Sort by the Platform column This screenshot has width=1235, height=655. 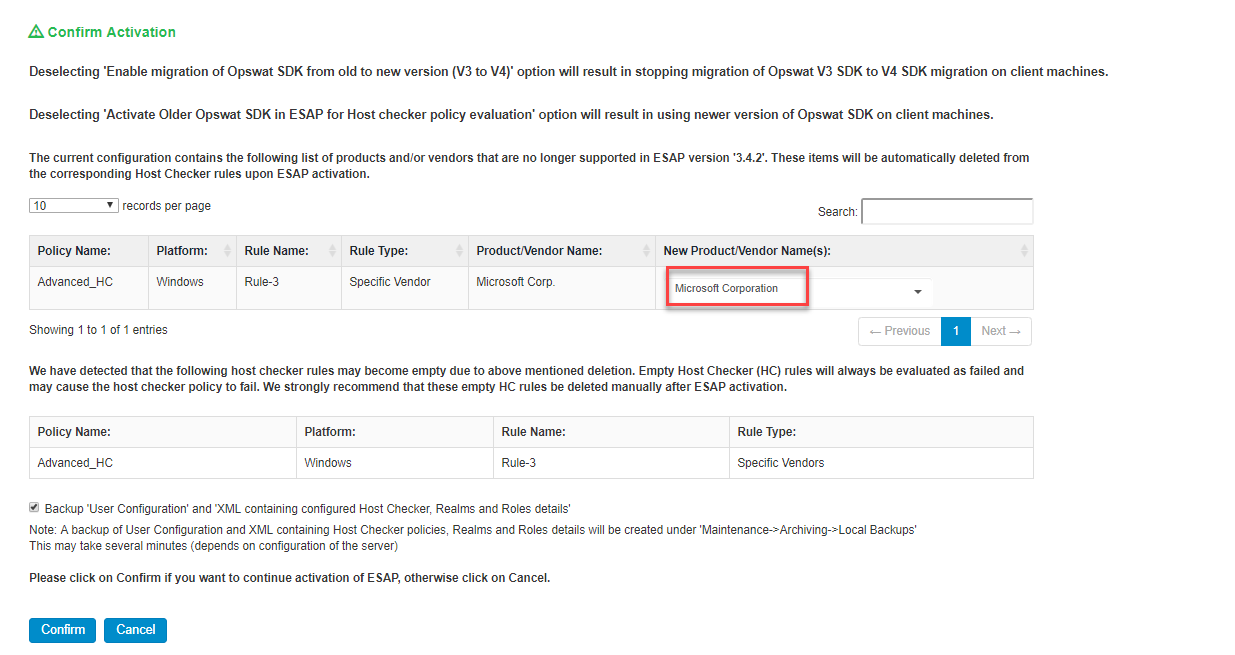pos(193,251)
